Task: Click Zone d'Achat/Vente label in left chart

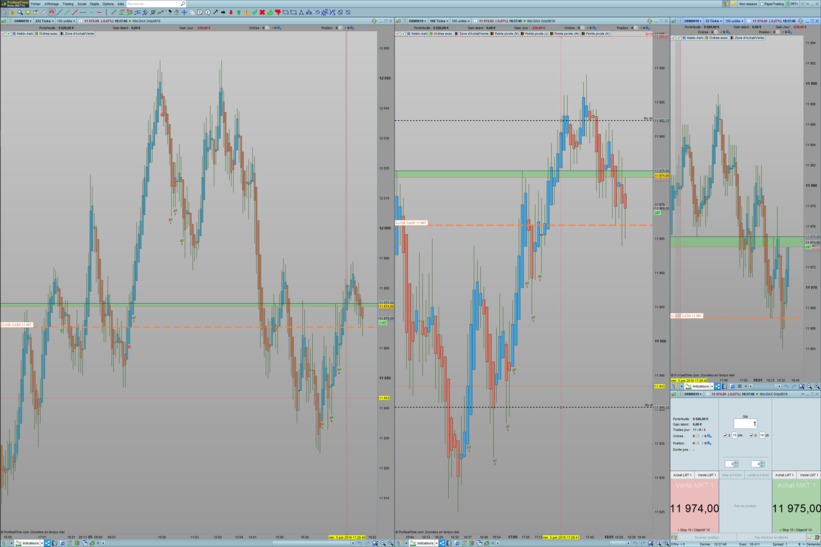Action: 77,34
